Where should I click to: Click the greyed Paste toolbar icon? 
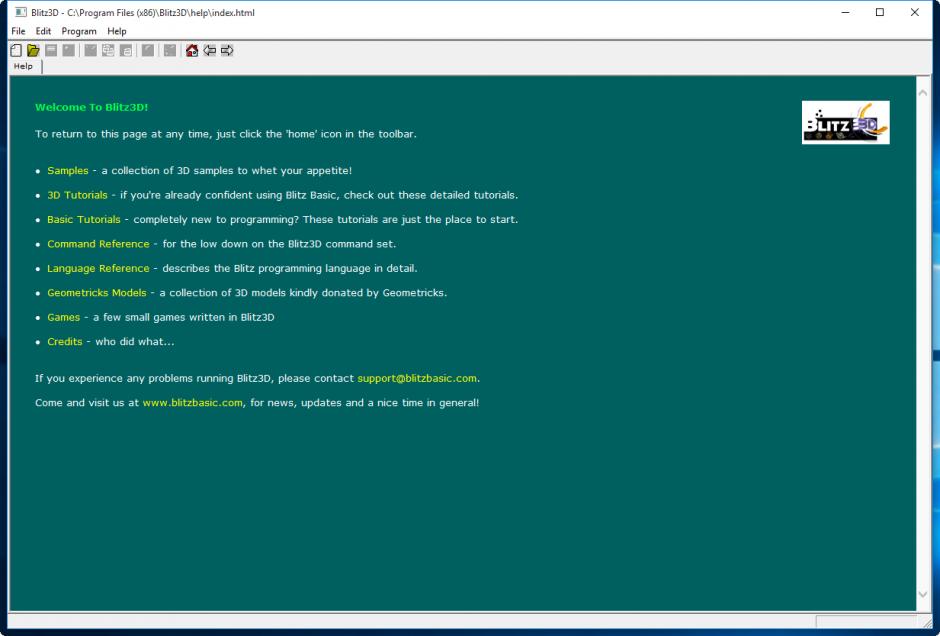coord(126,50)
